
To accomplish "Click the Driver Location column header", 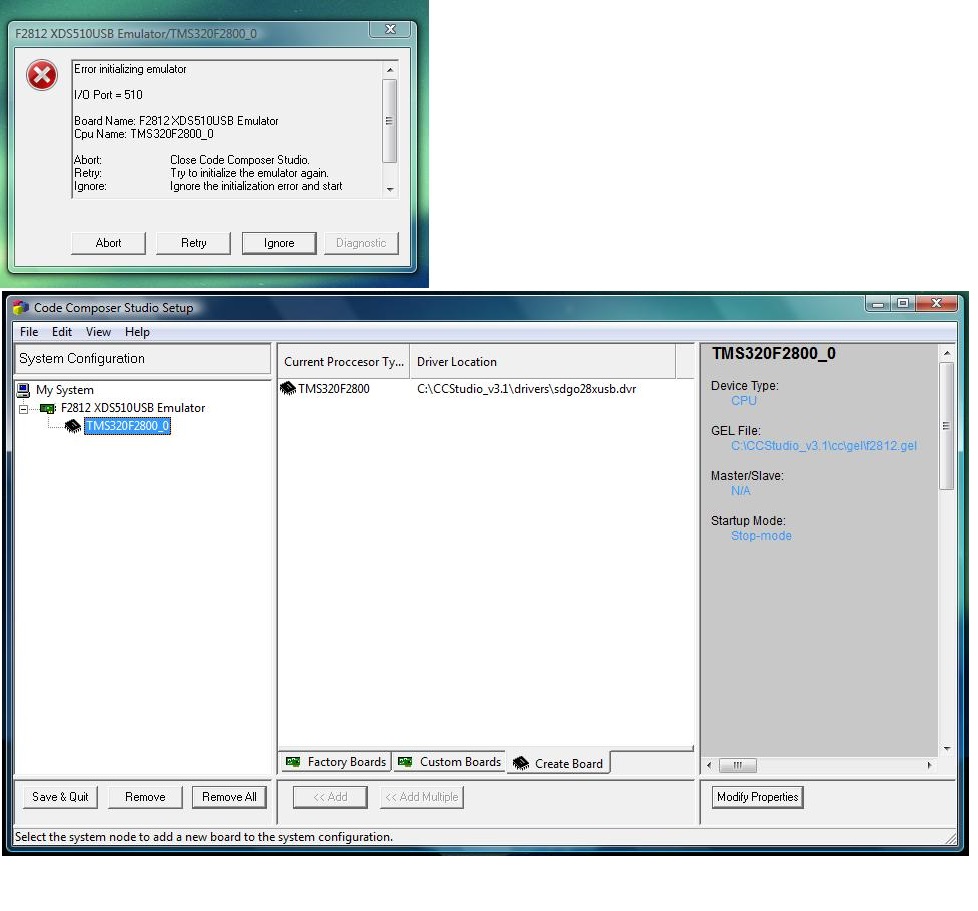I will (x=543, y=362).
